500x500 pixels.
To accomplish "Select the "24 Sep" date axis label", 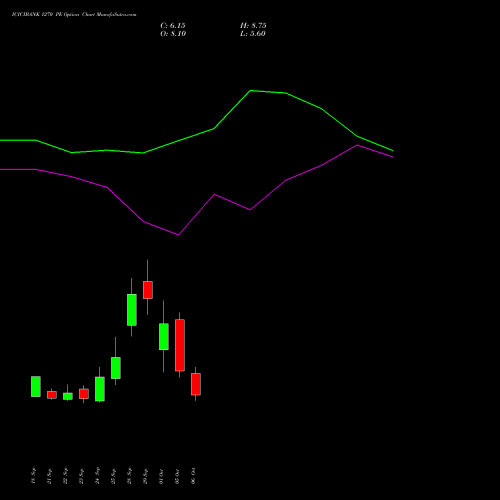I will [97, 476].
